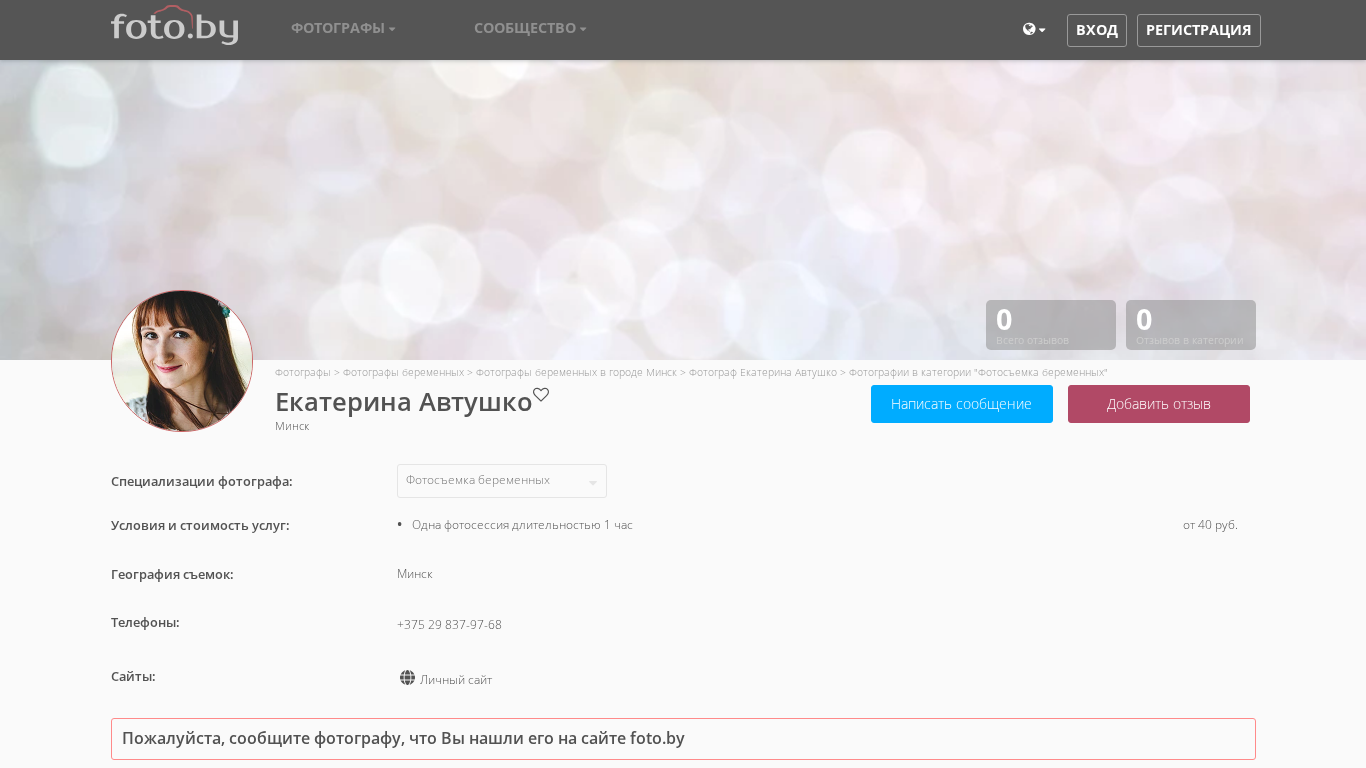Visit the Личный сайт link
This screenshot has width=1366, height=768.
pyautogui.click(x=456, y=680)
